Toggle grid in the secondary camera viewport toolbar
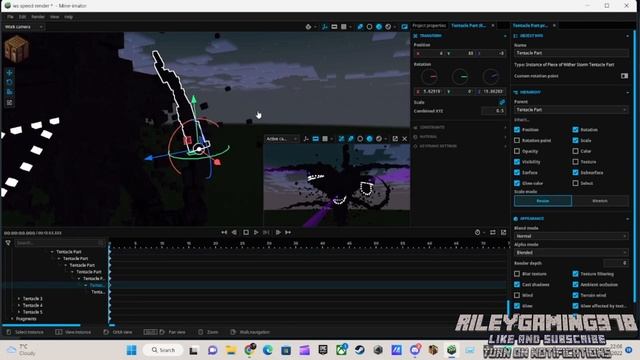Viewport: 640px width, 360px height. pyautogui.click(x=325, y=139)
